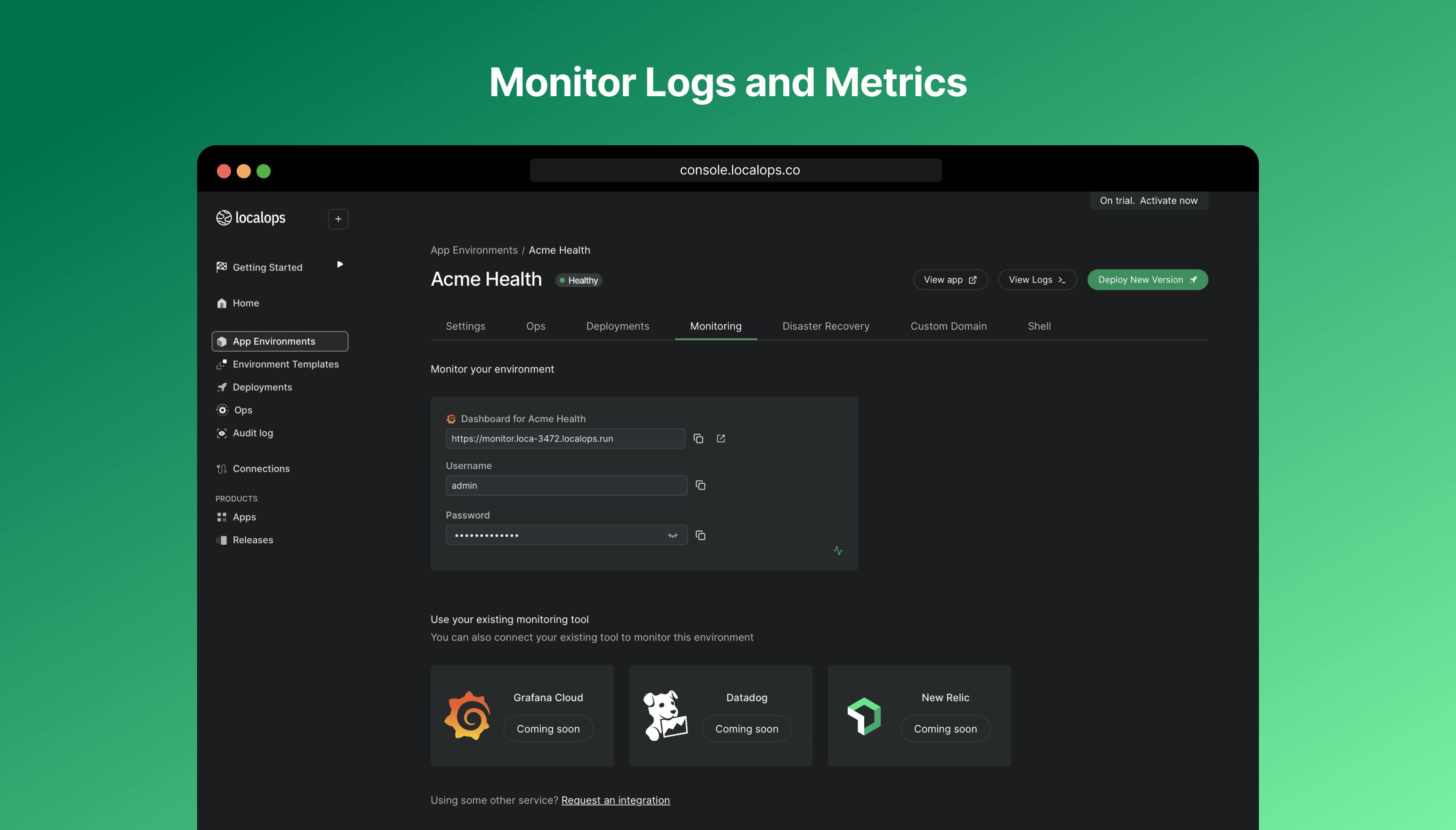Click the Healthy status badge
The height and width of the screenshot is (830, 1456).
coord(579,281)
